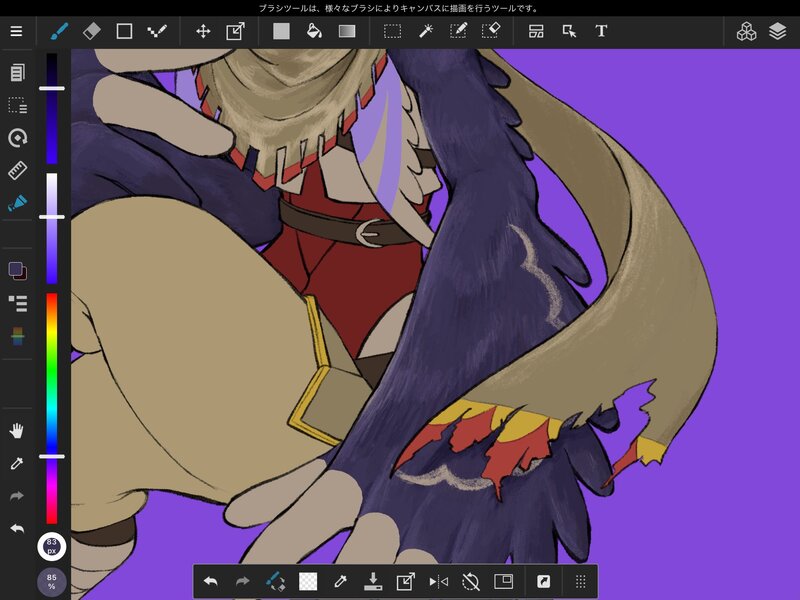Open the foreground/background color swatch
This screenshot has height=600, width=800.
tap(18, 270)
